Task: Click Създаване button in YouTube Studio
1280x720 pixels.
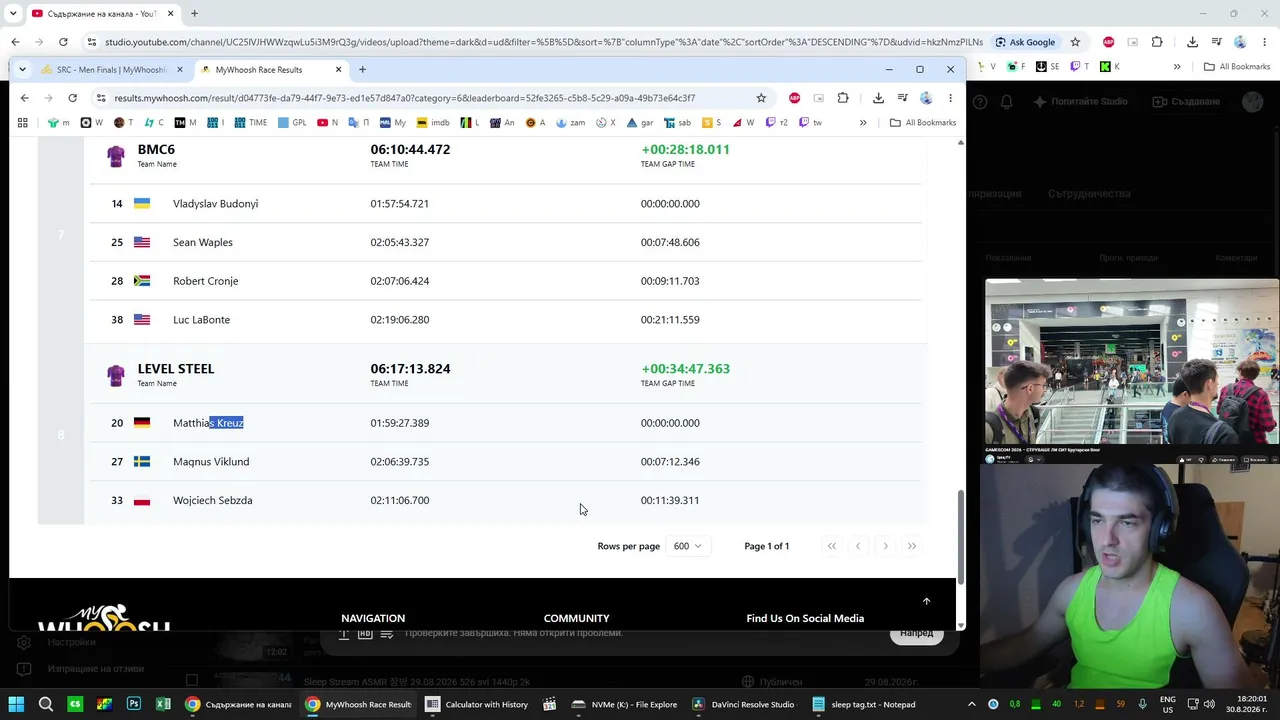Action: click(x=1187, y=101)
